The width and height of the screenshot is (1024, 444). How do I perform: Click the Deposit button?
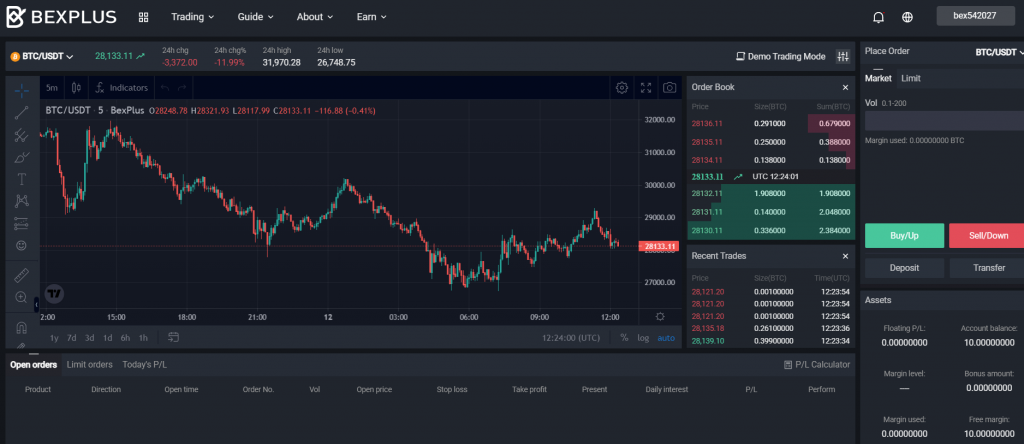904,268
